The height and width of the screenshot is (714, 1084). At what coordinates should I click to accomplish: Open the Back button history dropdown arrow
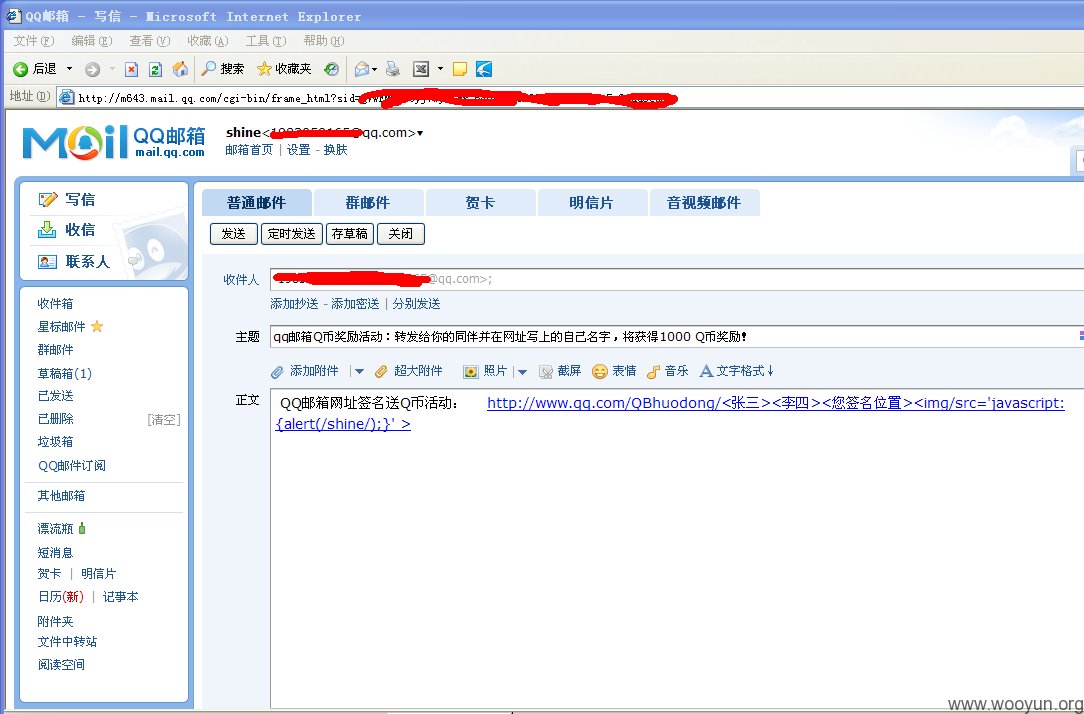point(69,69)
